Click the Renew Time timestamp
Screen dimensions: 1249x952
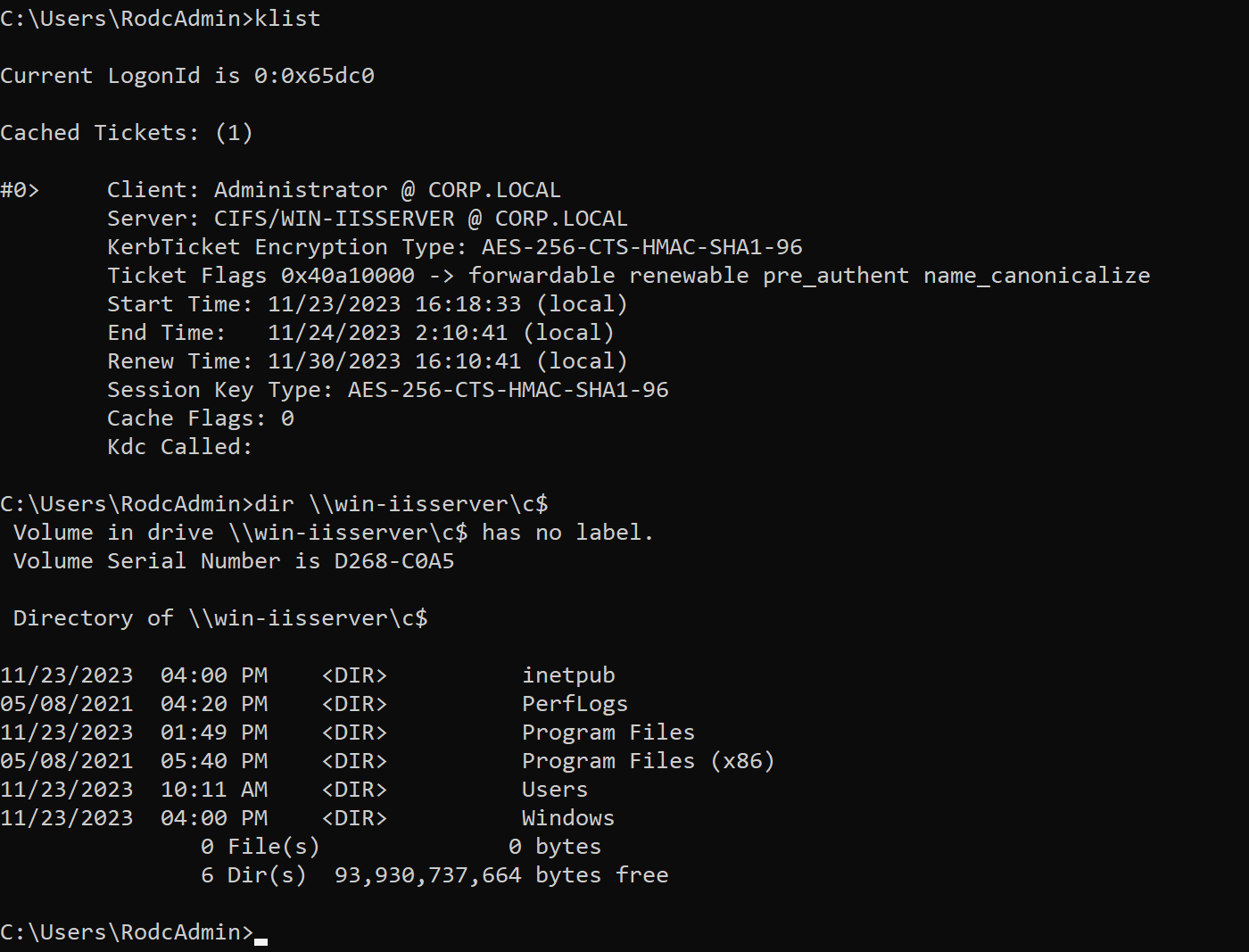pyautogui.click(x=394, y=361)
